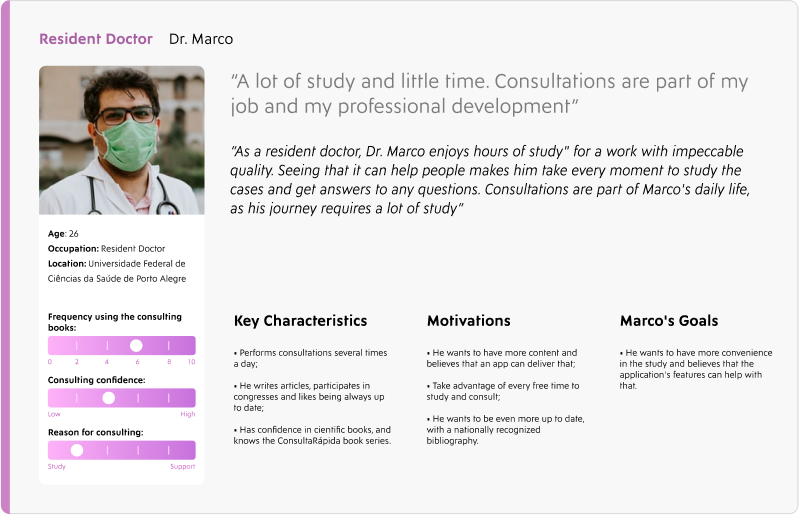Click the 'Frequency using the consulting books' label
This screenshot has width=799, height=515.
pos(115,322)
